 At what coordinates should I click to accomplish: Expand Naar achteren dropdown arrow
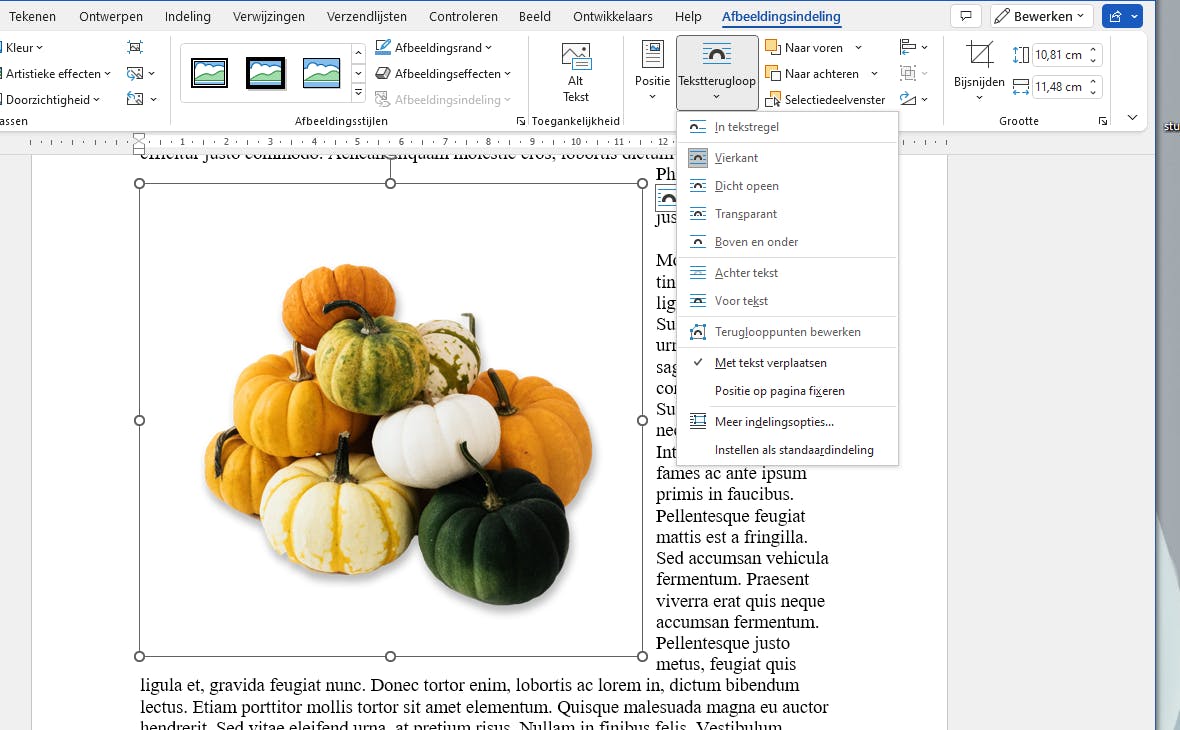coord(874,74)
